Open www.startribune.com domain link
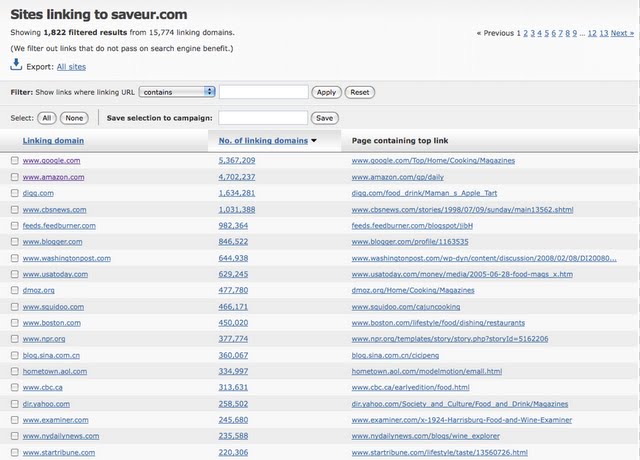640x460 pixels. pyautogui.click(x=59, y=452)
